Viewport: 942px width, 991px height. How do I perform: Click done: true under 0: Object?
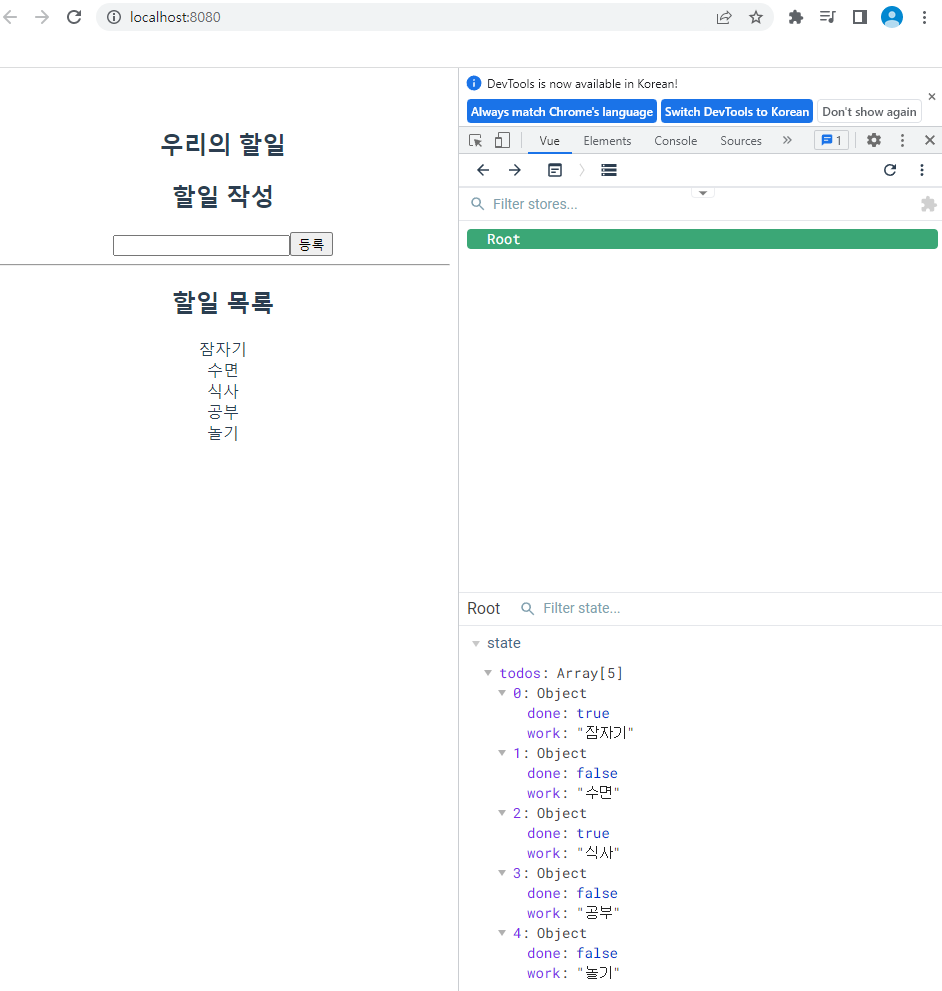pyautogui.click(x=568, y=714)
